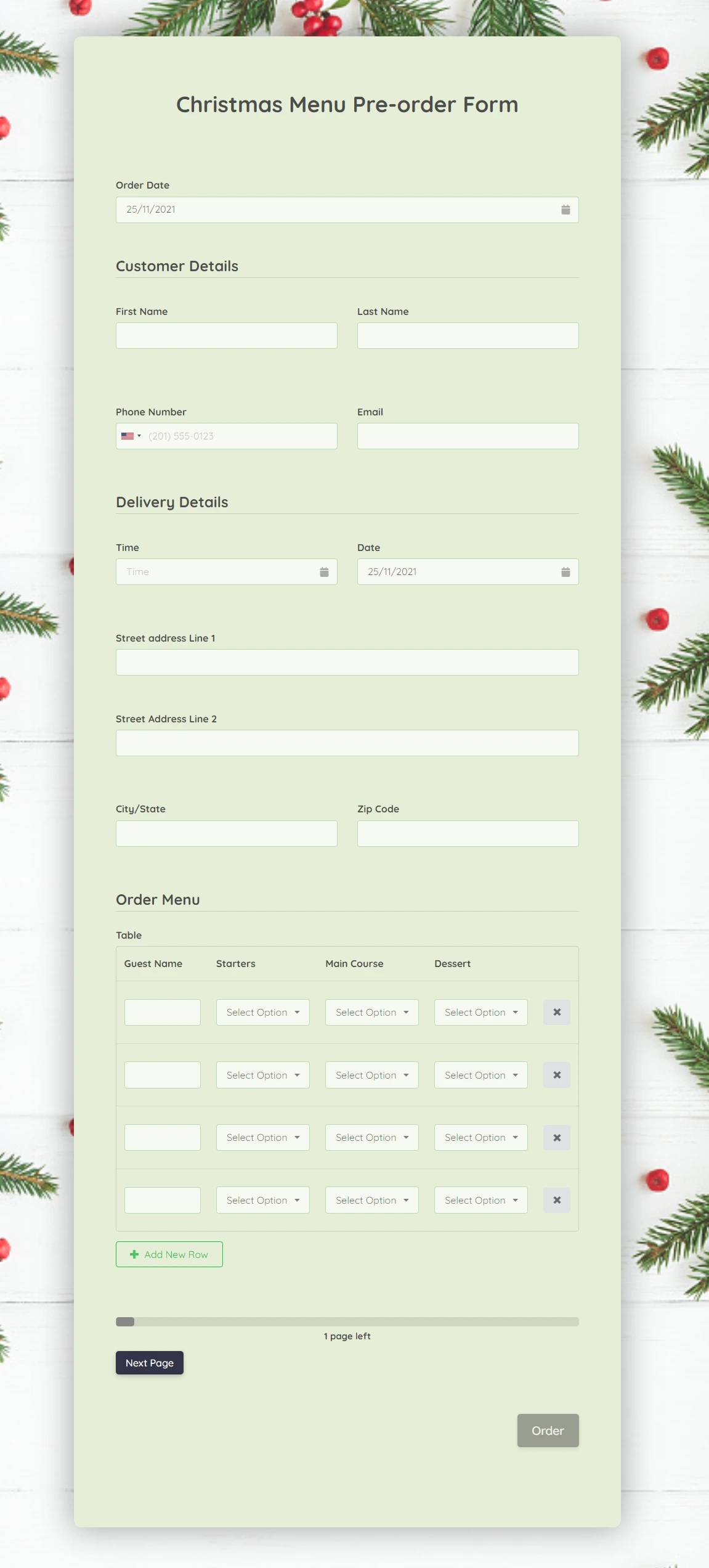Click the 'Guest Name' column header
The width and height of the screenshot is (709, 1568).
coord(153,963)
